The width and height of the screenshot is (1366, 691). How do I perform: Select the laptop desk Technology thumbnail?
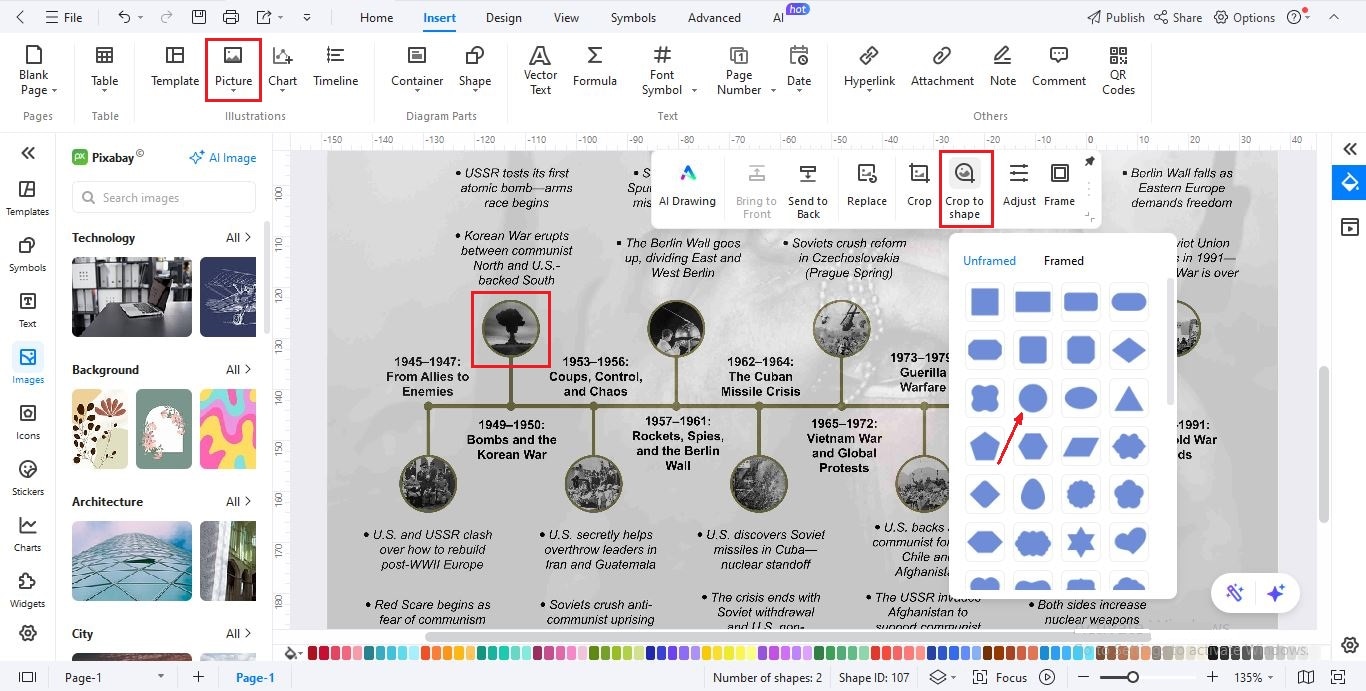(x=132, y=296)
